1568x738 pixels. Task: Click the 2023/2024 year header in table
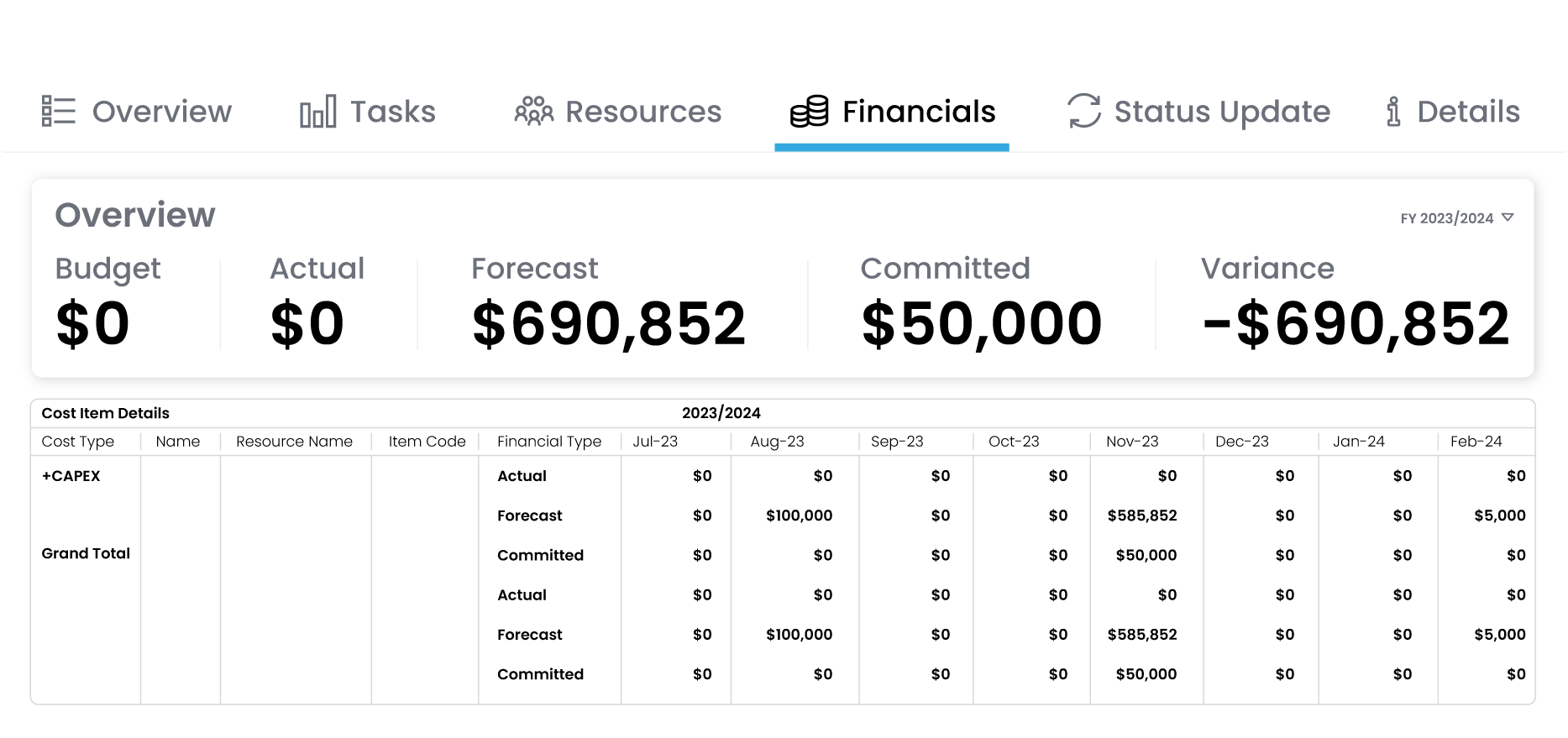click(721, 413)
